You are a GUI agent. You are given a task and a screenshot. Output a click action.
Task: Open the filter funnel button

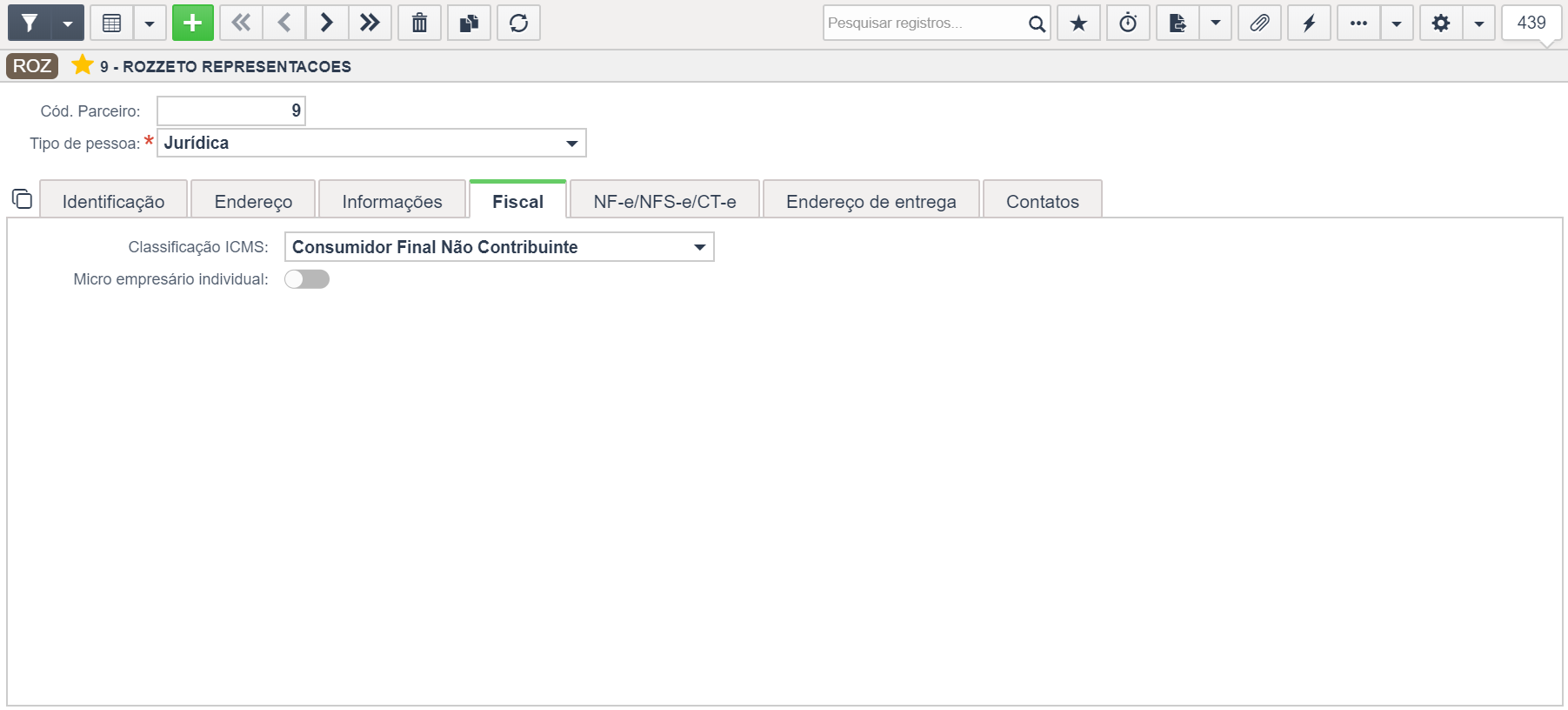point(30,23)
